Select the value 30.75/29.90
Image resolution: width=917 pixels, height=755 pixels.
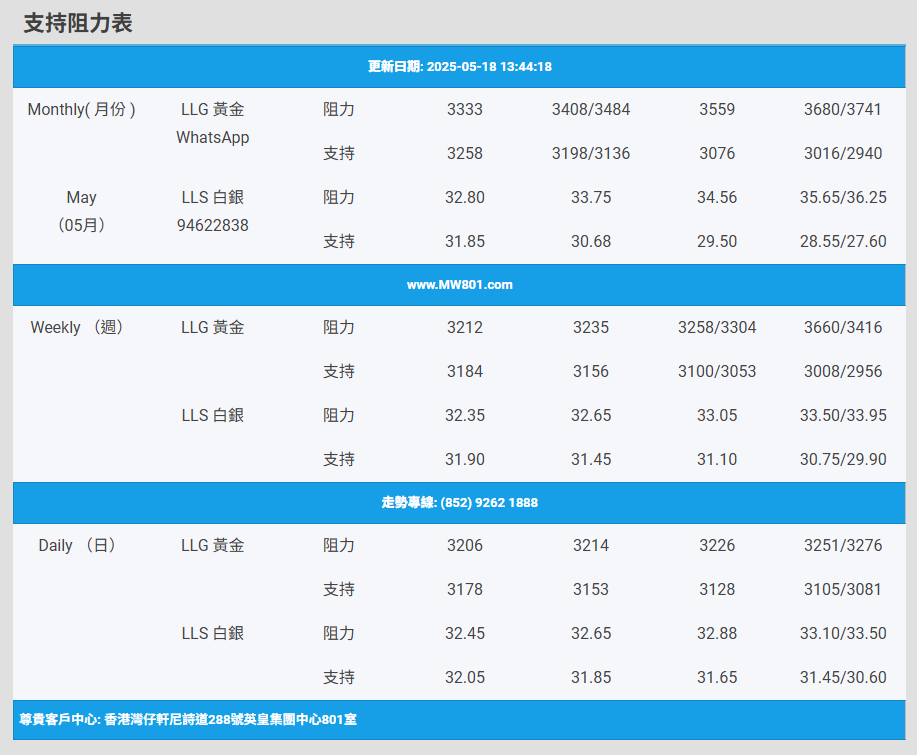[x=843, y=460]
